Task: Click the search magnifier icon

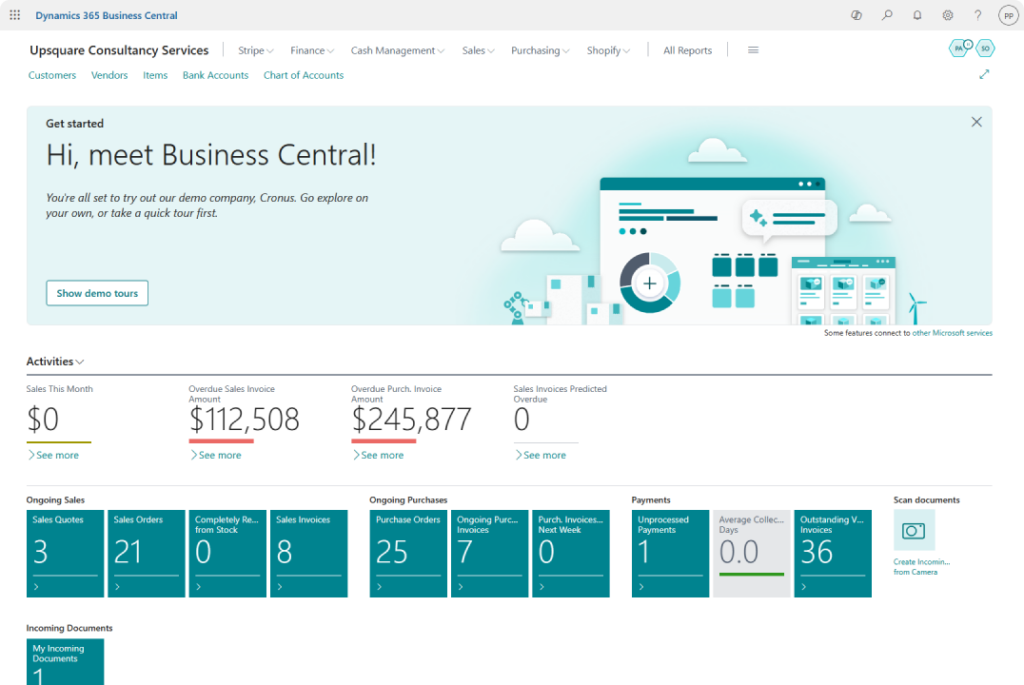Action: 886,15
